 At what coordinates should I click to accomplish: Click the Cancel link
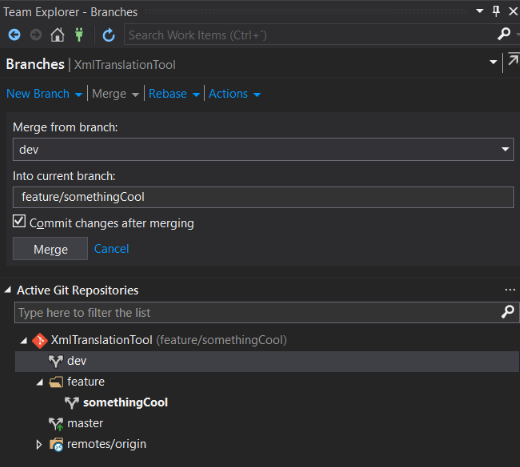111,249
